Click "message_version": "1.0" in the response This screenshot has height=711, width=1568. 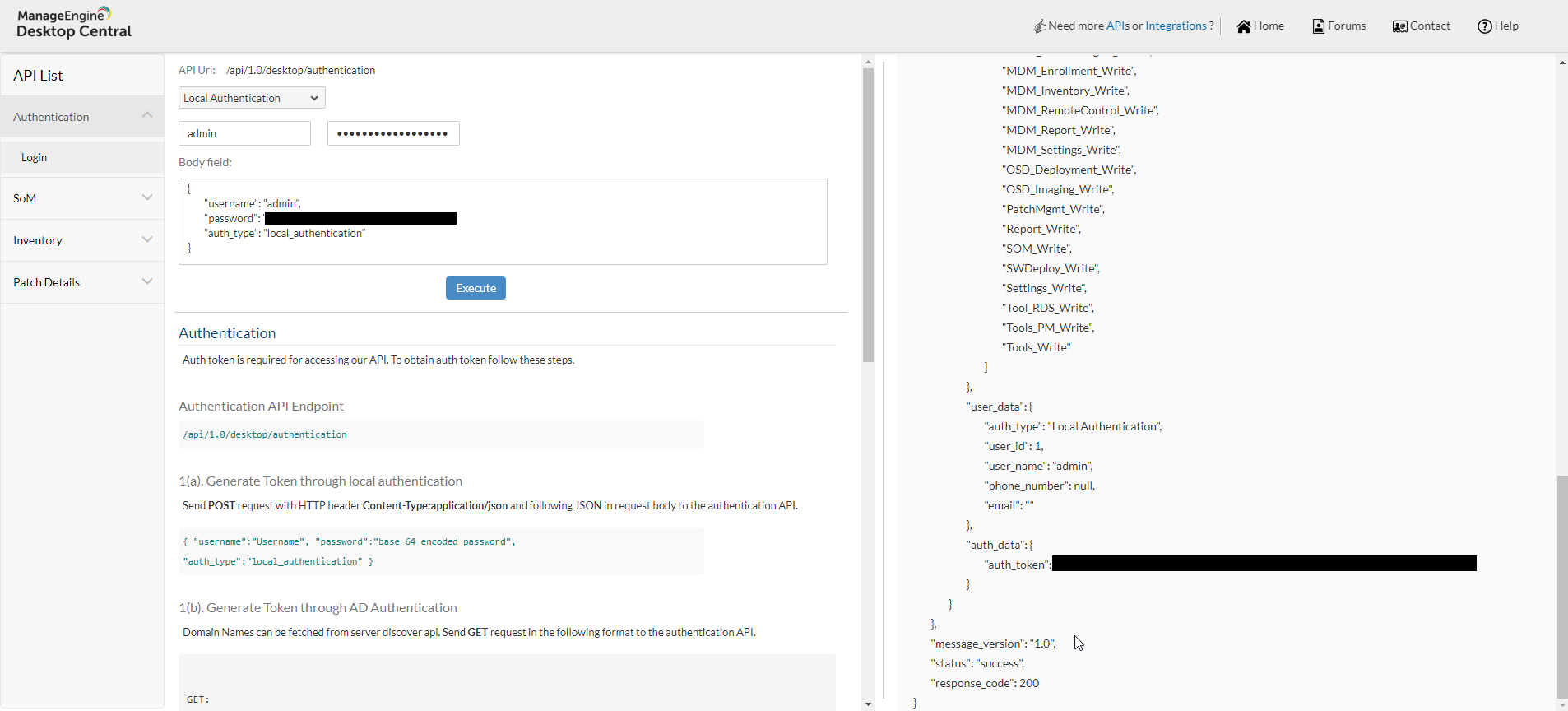[x=993, y=644]
